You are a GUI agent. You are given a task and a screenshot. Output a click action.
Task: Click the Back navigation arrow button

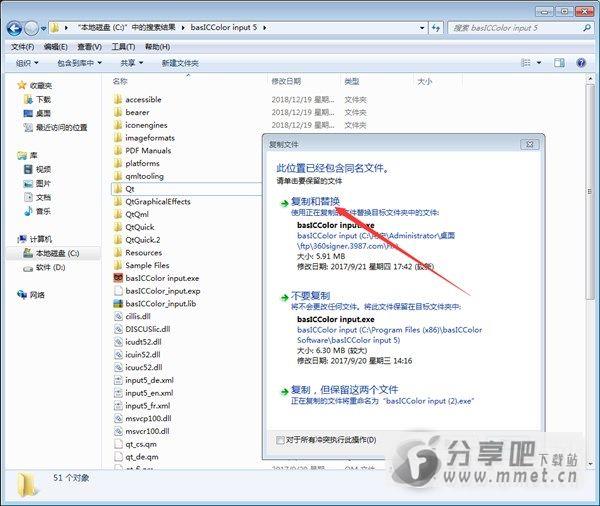click(x=14, y=28)
